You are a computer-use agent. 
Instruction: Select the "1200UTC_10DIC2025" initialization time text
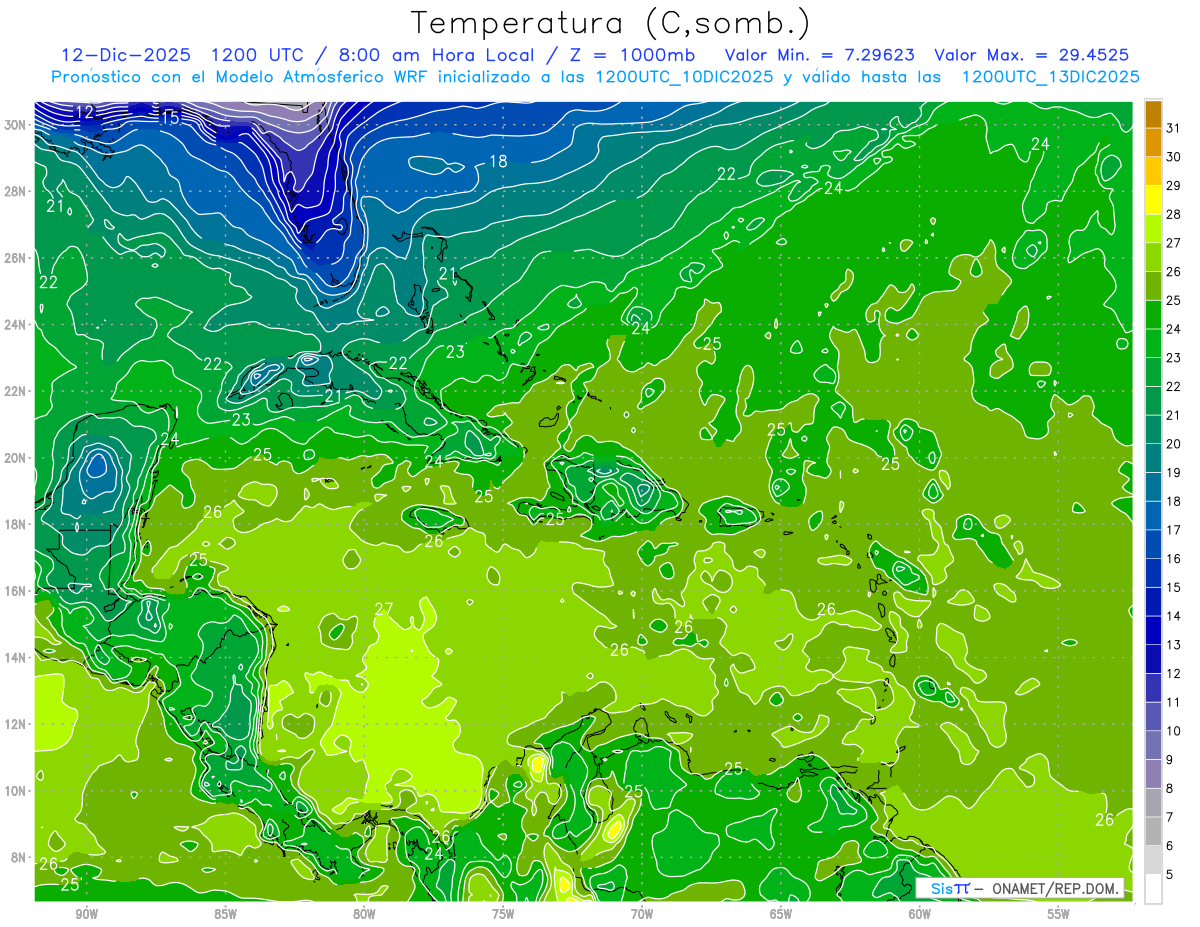pos(684,77)
